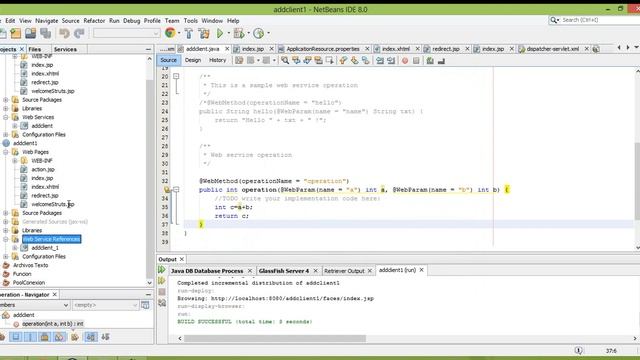The height and width of the screenshot is (360, 640).
Task: Click the Debug Project icon
Action: click(x=239, y=33)
